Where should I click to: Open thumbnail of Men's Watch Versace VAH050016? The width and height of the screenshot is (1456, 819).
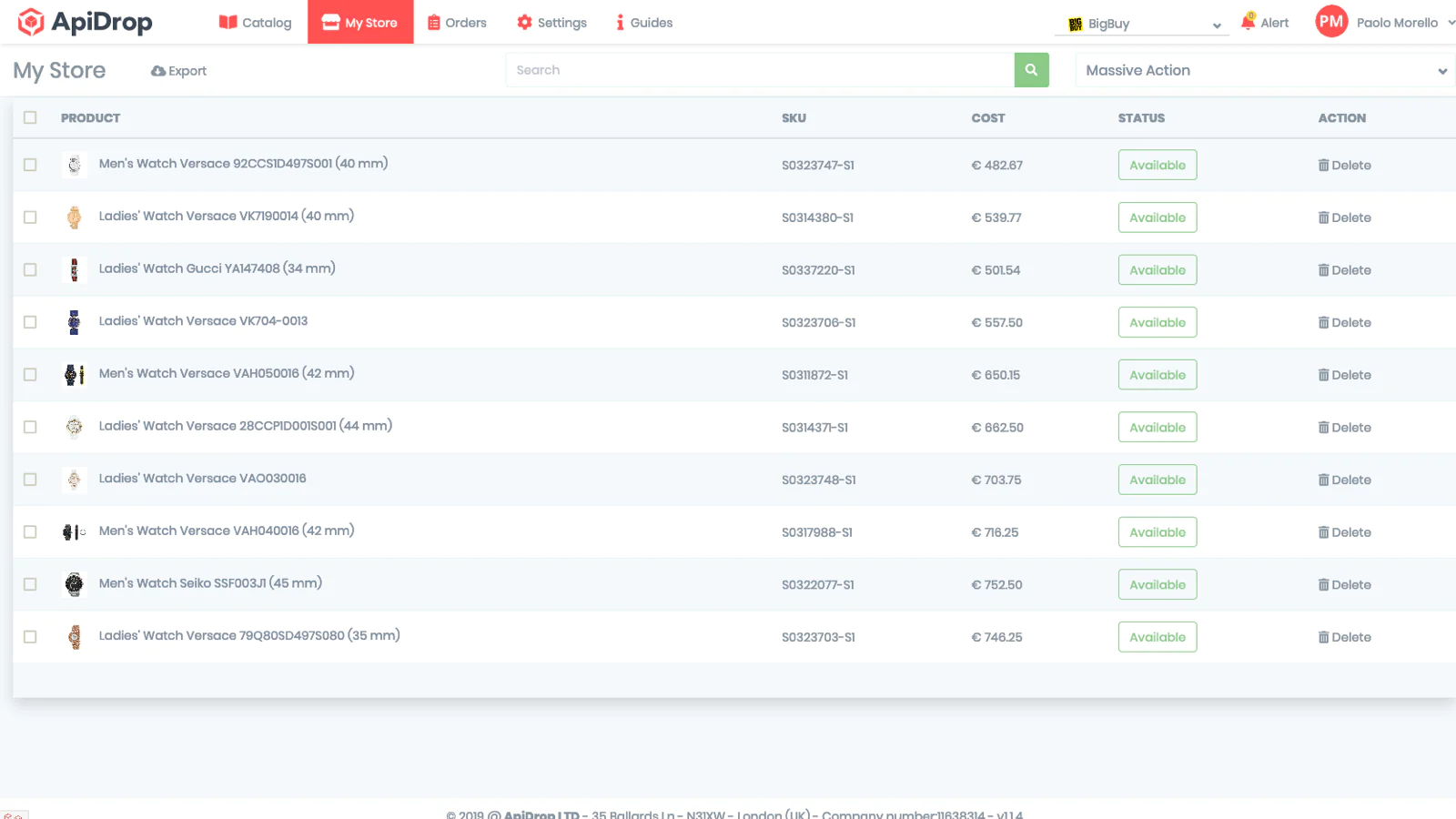pos(75,375)
